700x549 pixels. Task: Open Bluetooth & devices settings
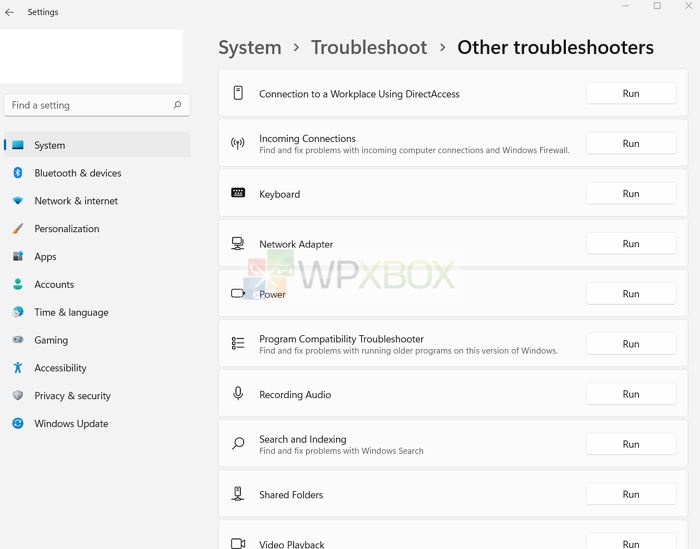[97, 173]
